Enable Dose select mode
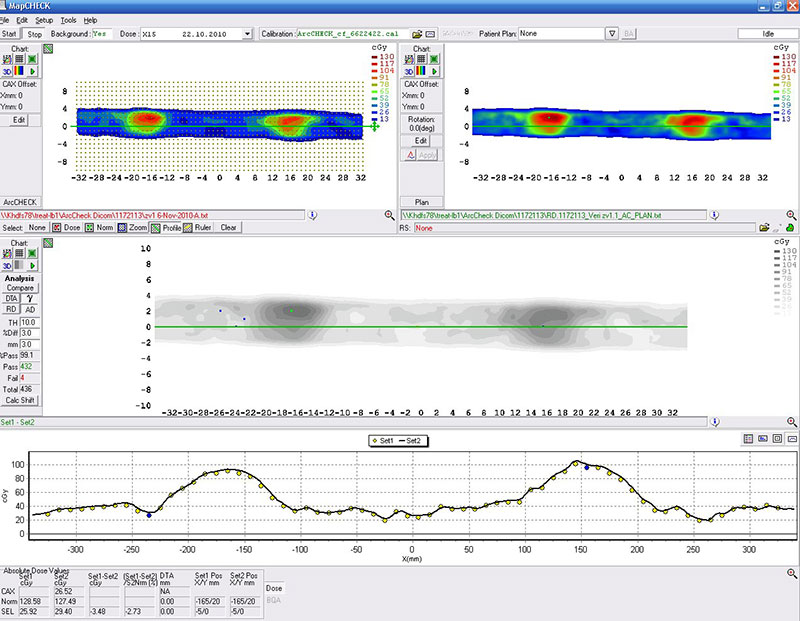Screen dimensions: 800x621 [x=67, y=228]
